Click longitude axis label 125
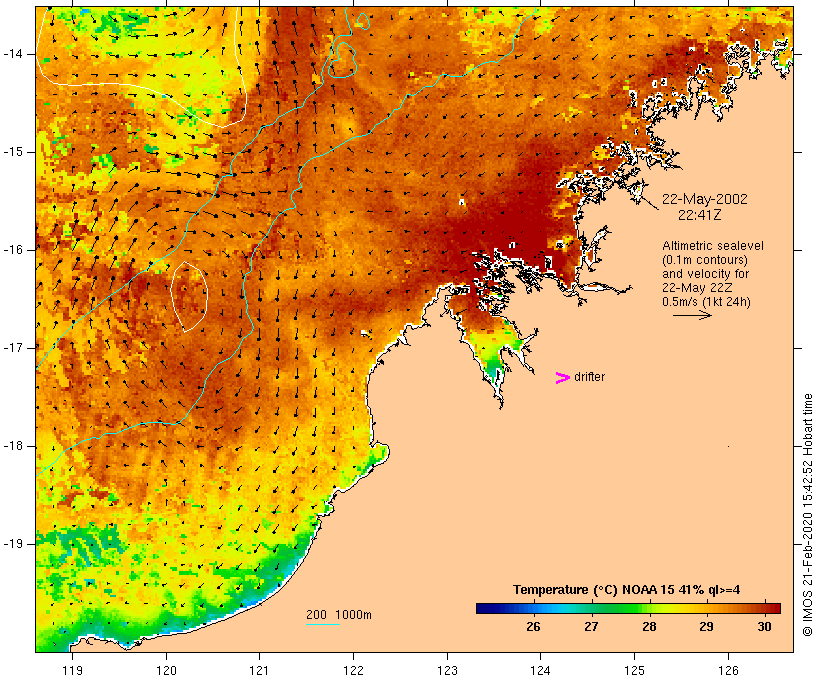This screenshot has width=820, height=680. pyautogui.click(x=634, y=670)
